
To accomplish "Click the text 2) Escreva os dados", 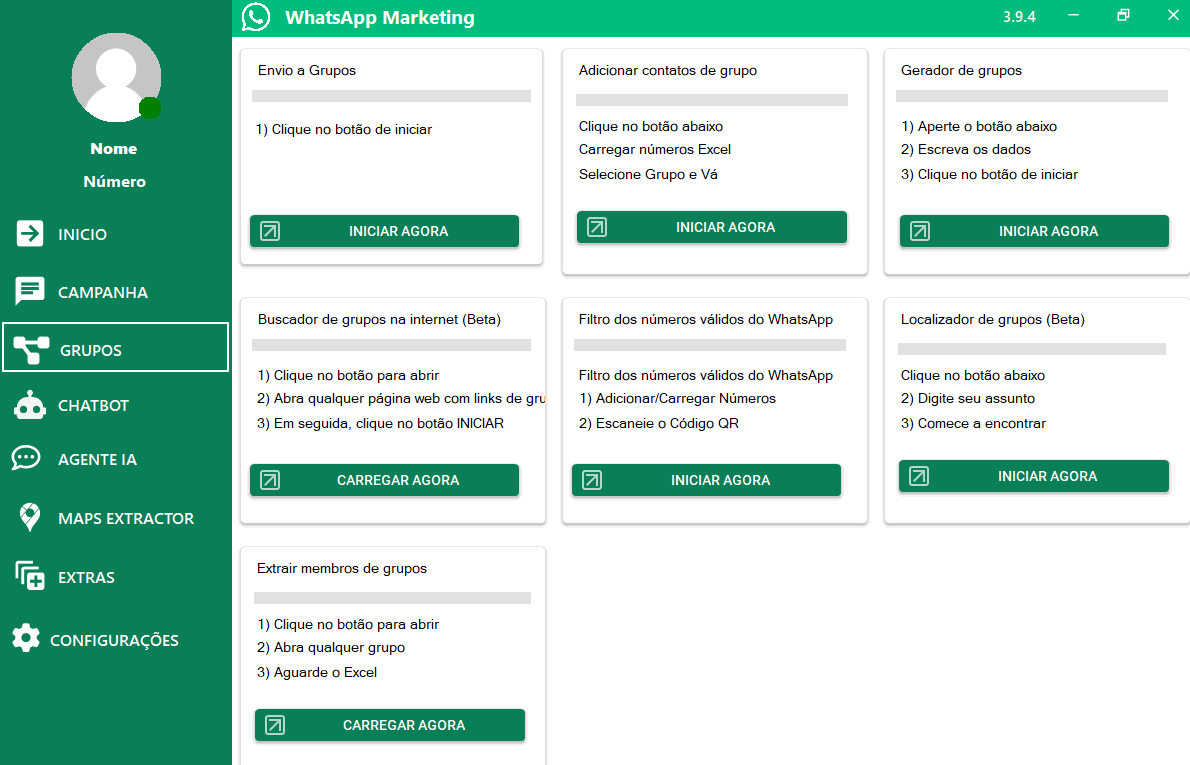I will click(x=966, y=150).
